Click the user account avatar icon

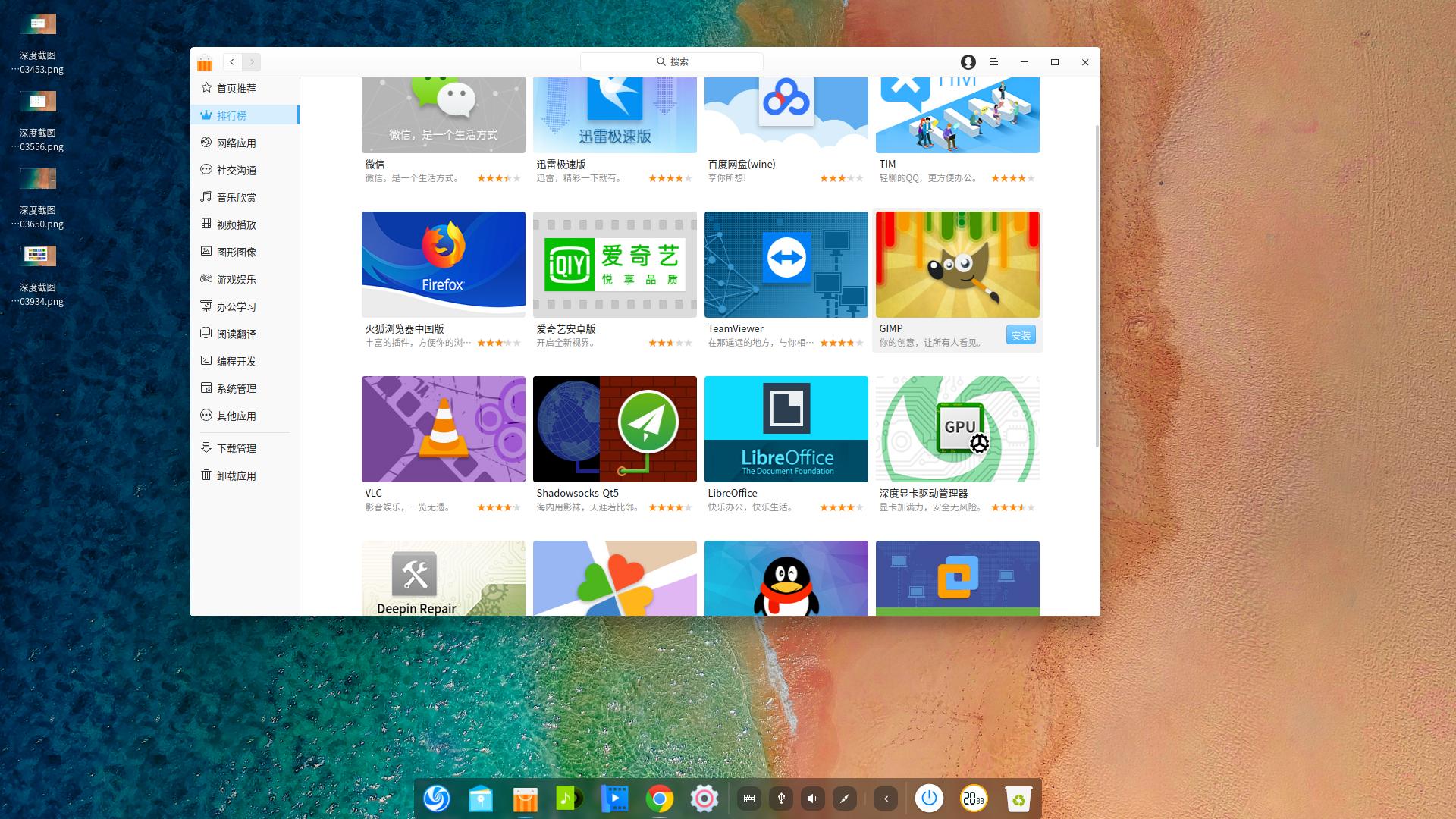coord(968,62)
